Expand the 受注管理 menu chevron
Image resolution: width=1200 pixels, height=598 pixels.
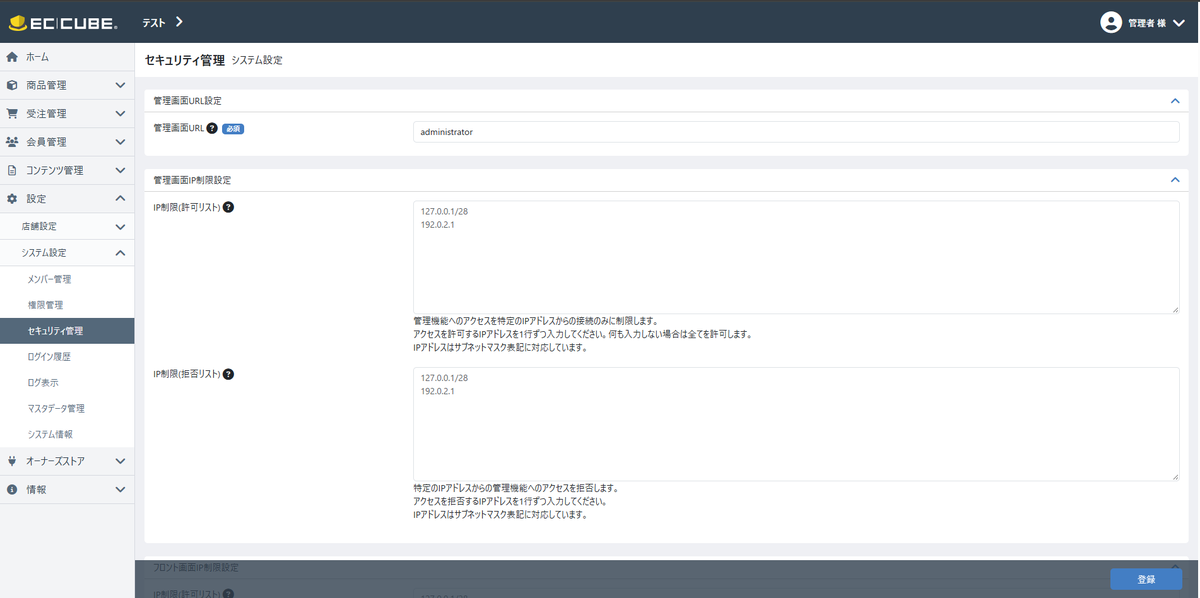[x=120, y=114]
